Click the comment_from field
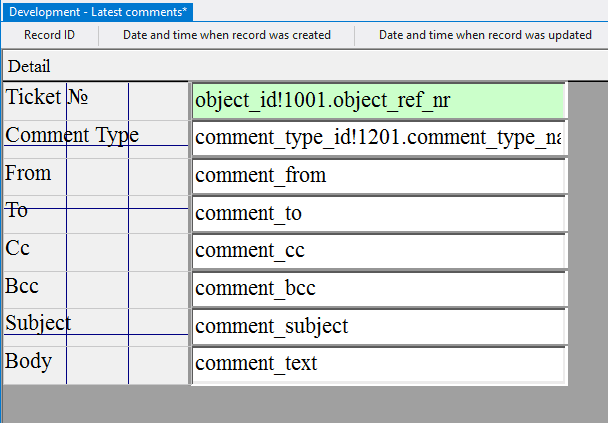Screen dimensions: 608x423 pos(378,176)
